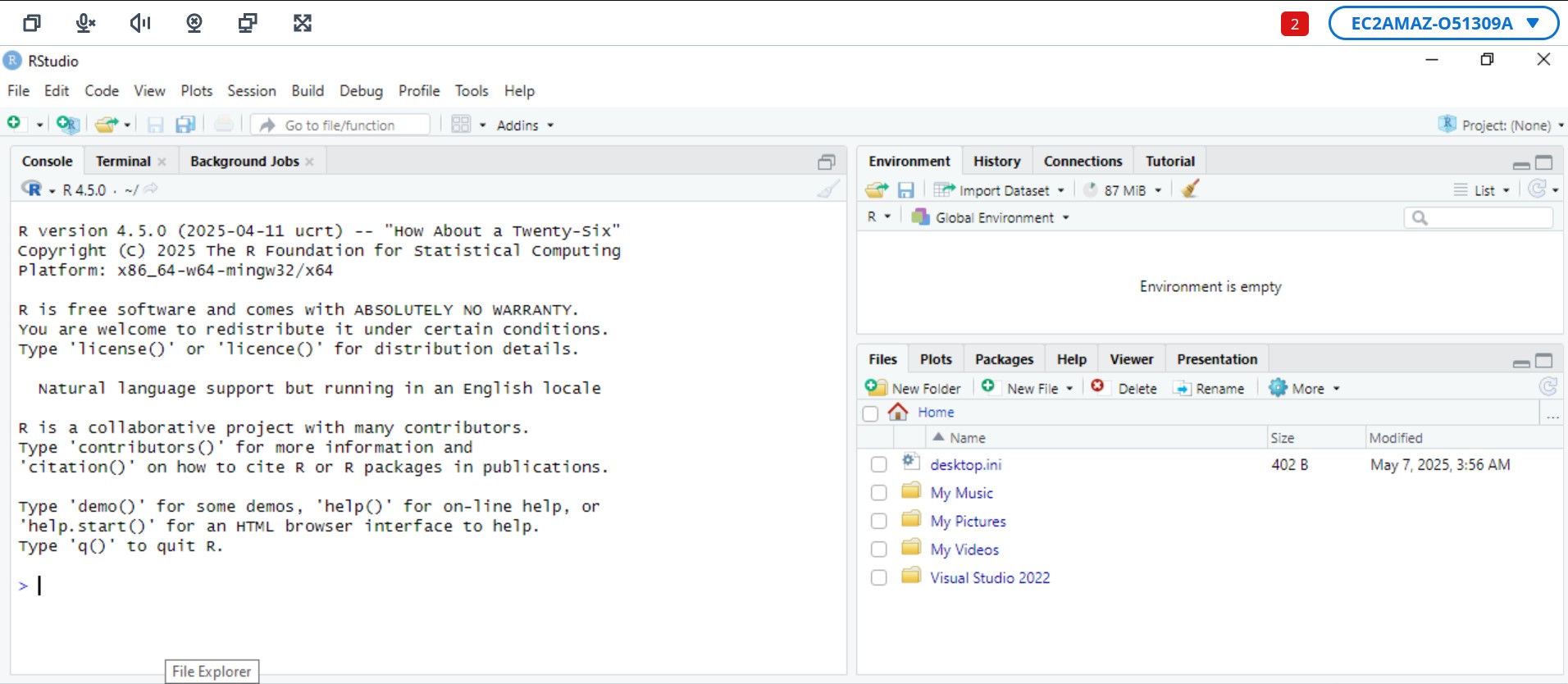The image size is (1568, 684).
Task: Click the Go to file/function field
Action: pyautogui.click(x=340, y=125)
